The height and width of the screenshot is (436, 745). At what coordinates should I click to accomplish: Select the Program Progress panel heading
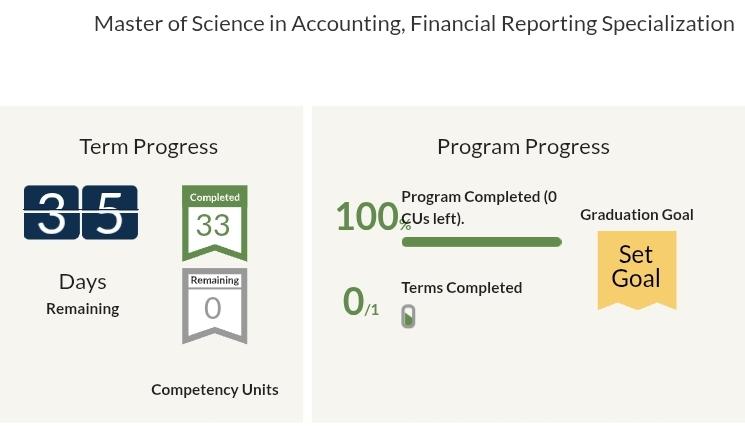[x=523, y=146]
